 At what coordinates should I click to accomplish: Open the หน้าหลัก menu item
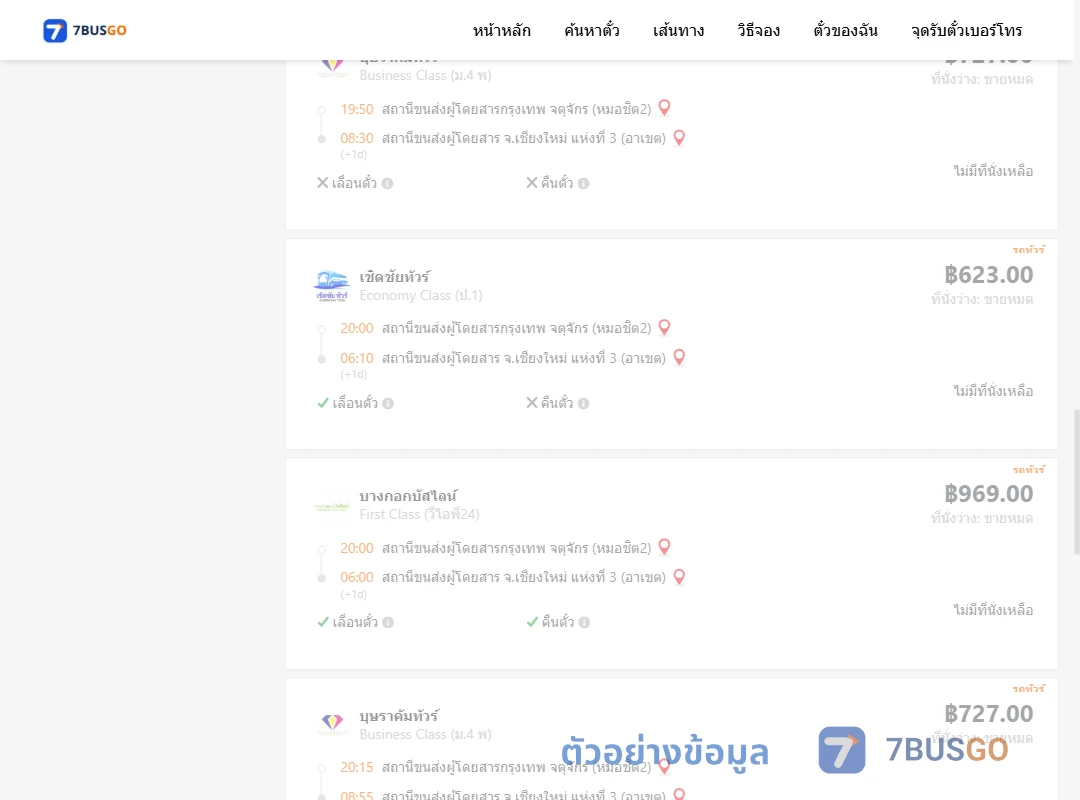coord(501,30)
